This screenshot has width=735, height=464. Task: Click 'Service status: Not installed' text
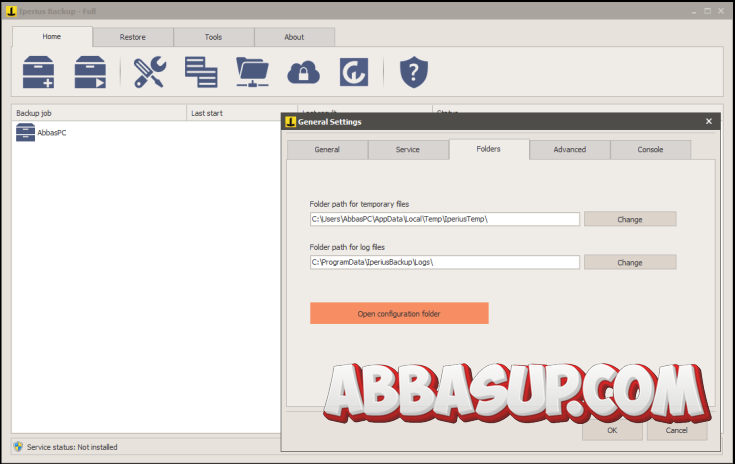tap(72, 447)
